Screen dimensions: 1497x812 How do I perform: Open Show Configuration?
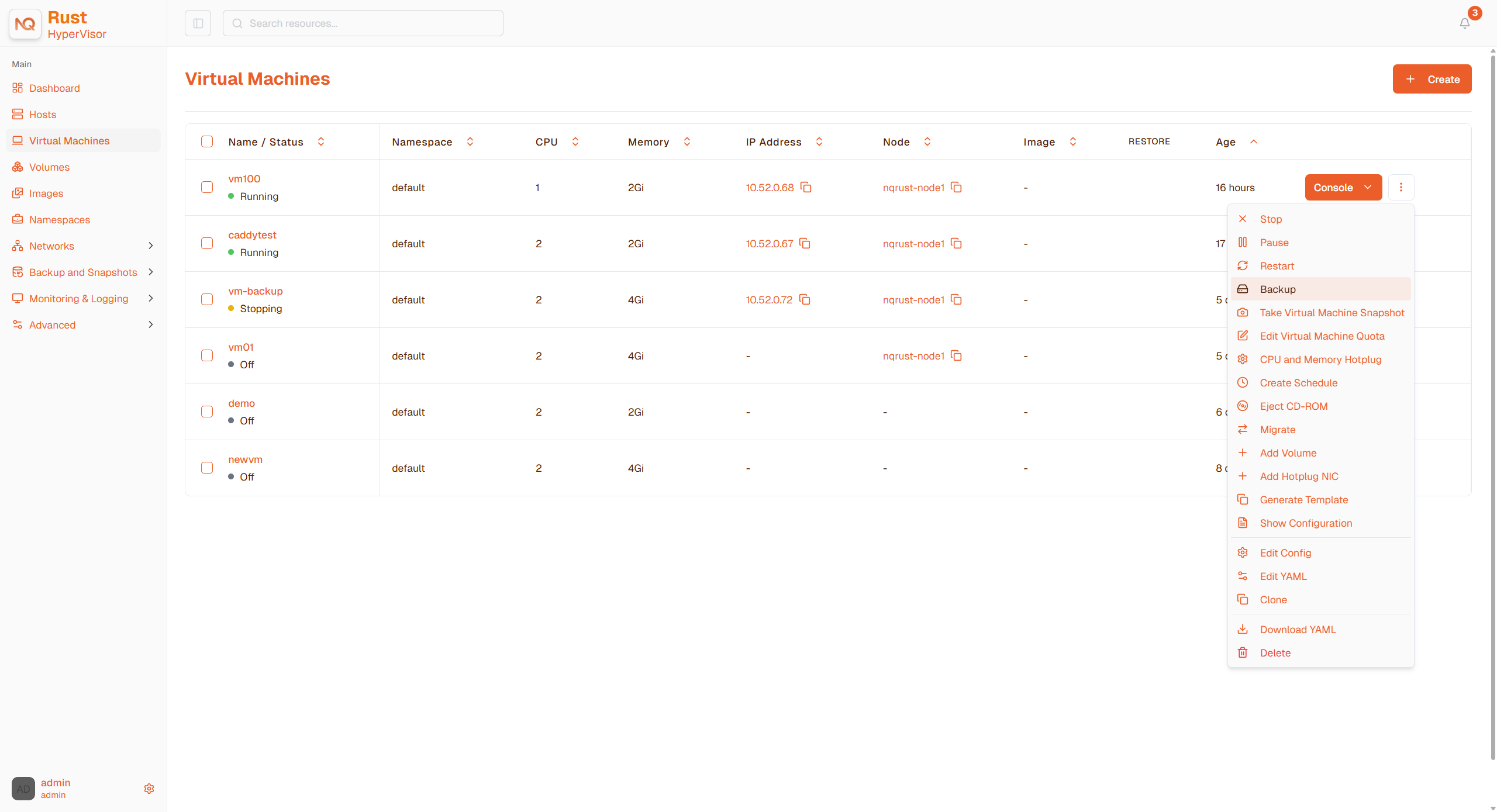click(1320, 523)
